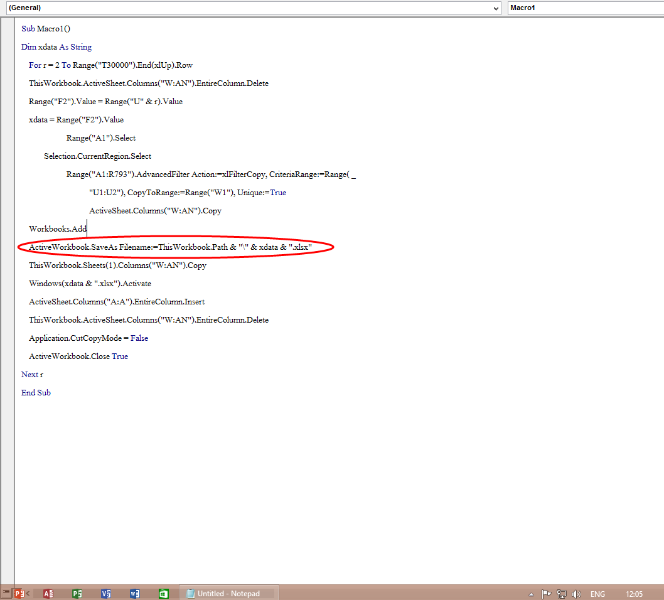Open Access from the taskbar
The width and height of the screenshot is (664, 600).
pyautogui.click(x=48, y=593)
